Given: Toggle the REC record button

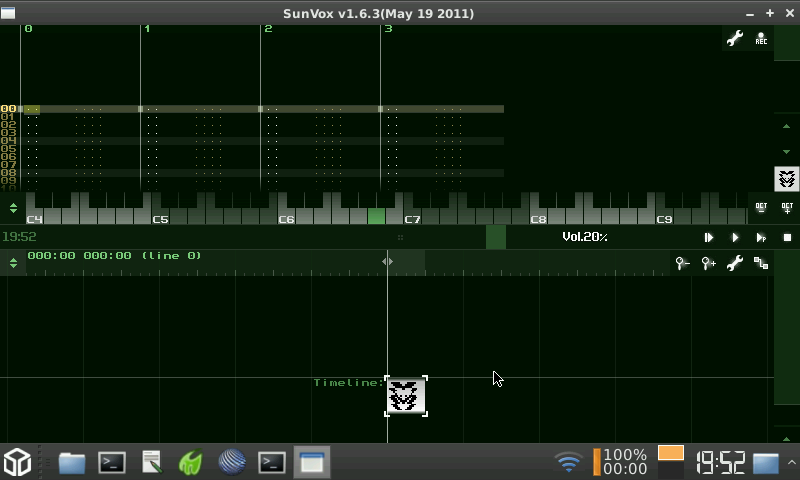Looking at the screenshot, I should click(x=761, y=38).
